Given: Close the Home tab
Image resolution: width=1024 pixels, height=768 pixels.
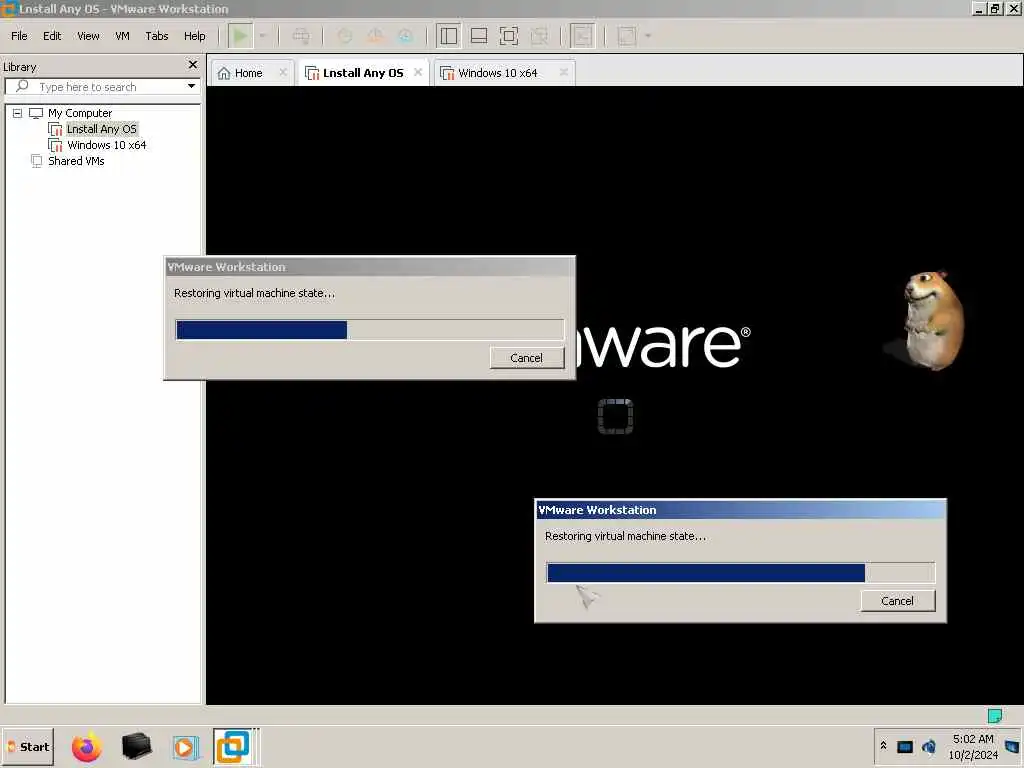Looking at the screenshot, I should point(283,72).
